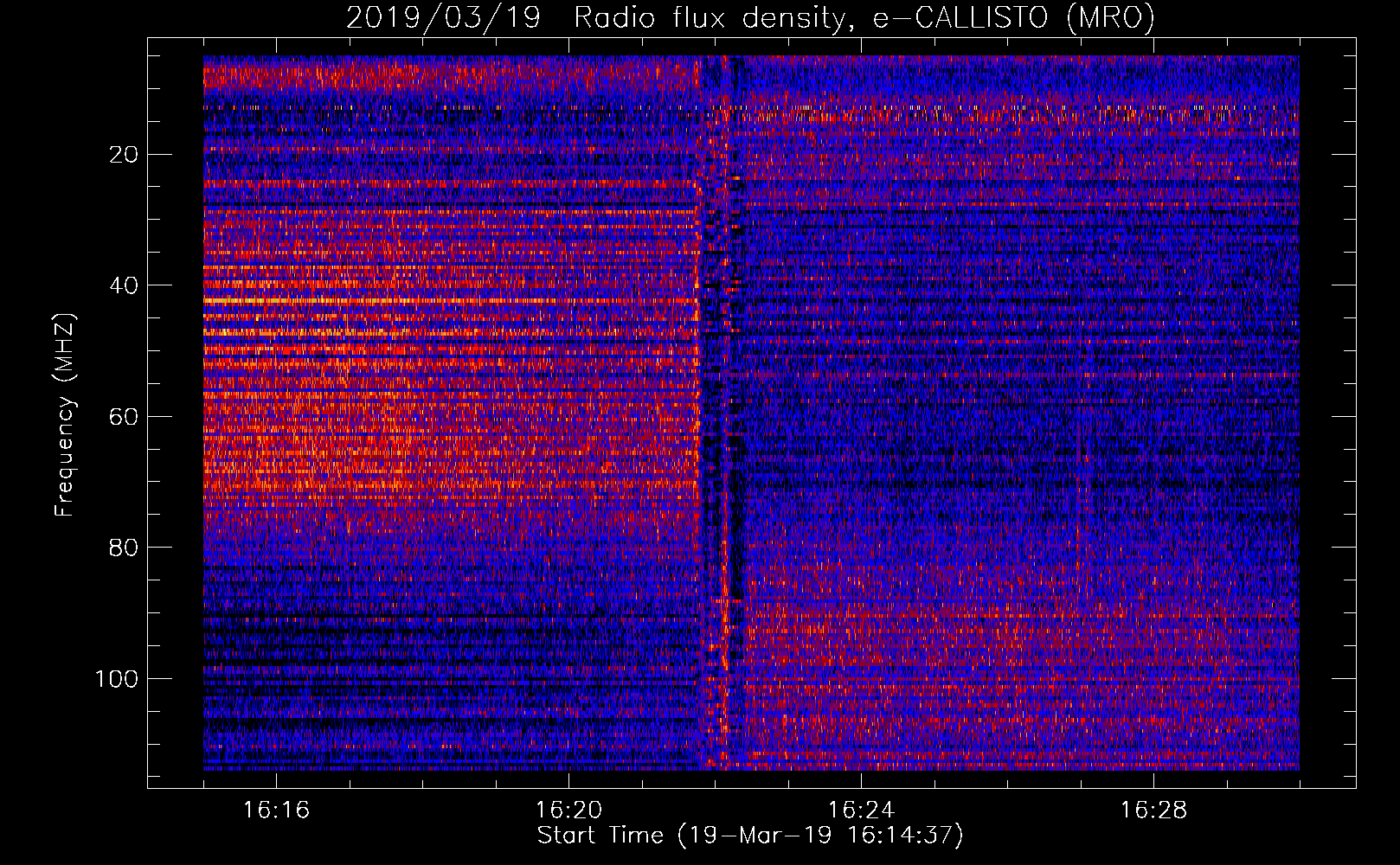Click the '80' frequency tick label
The width and height of the screenshot is (1400, 865).
[x=124, y=548]
